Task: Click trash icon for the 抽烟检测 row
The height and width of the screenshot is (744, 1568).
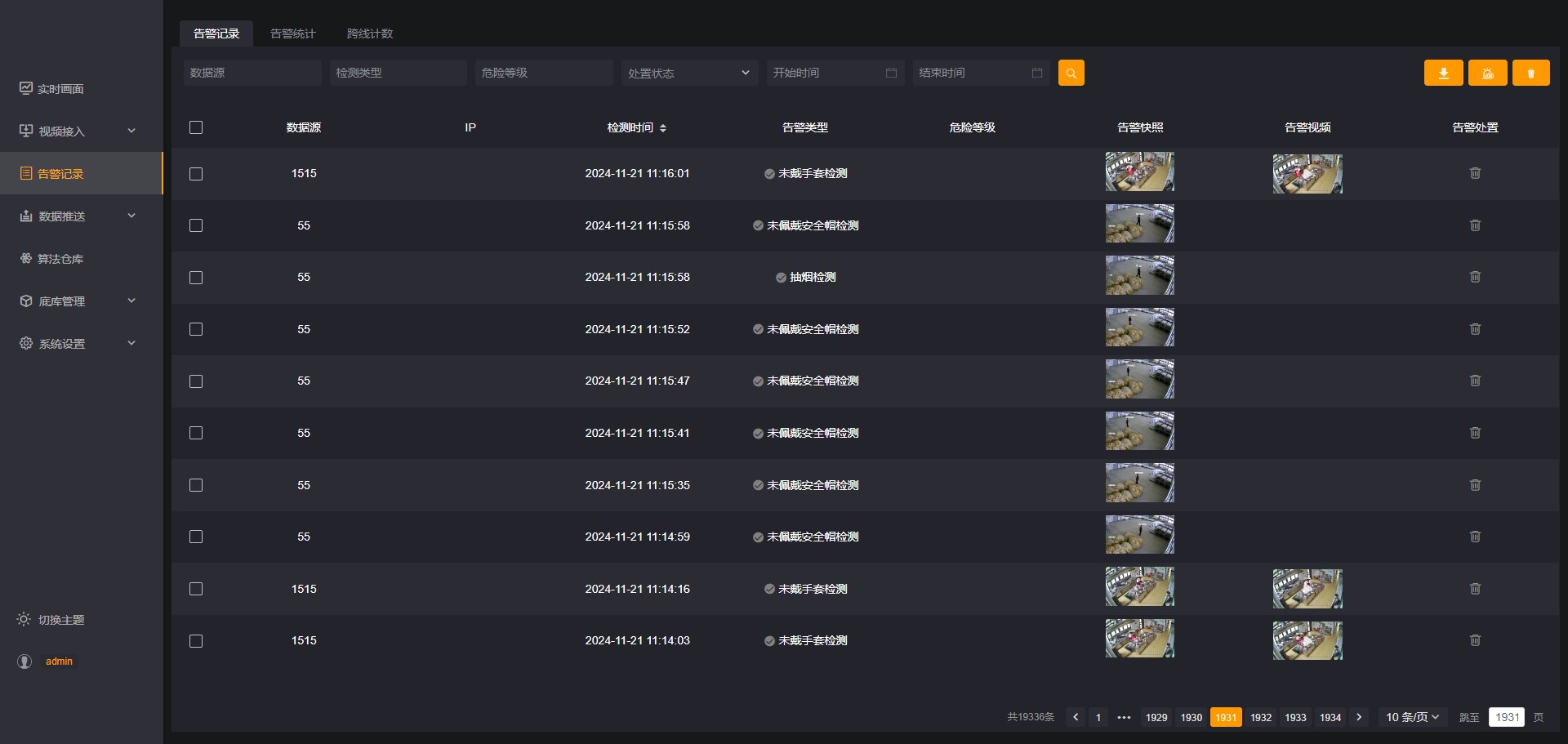Action: click(x=1475, y=277)
